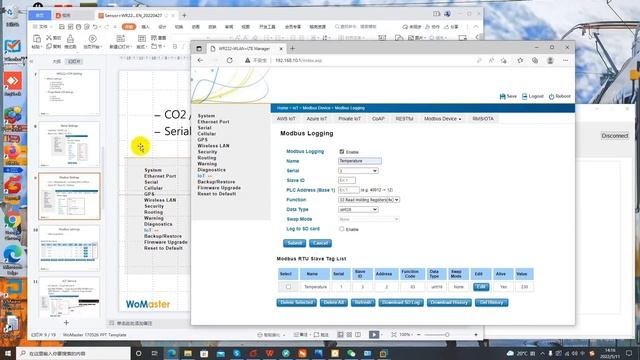Image resolution: width=640 pixels, height=360 pixels.
Task: Click the Edge address bar URL
Action: 299,60
